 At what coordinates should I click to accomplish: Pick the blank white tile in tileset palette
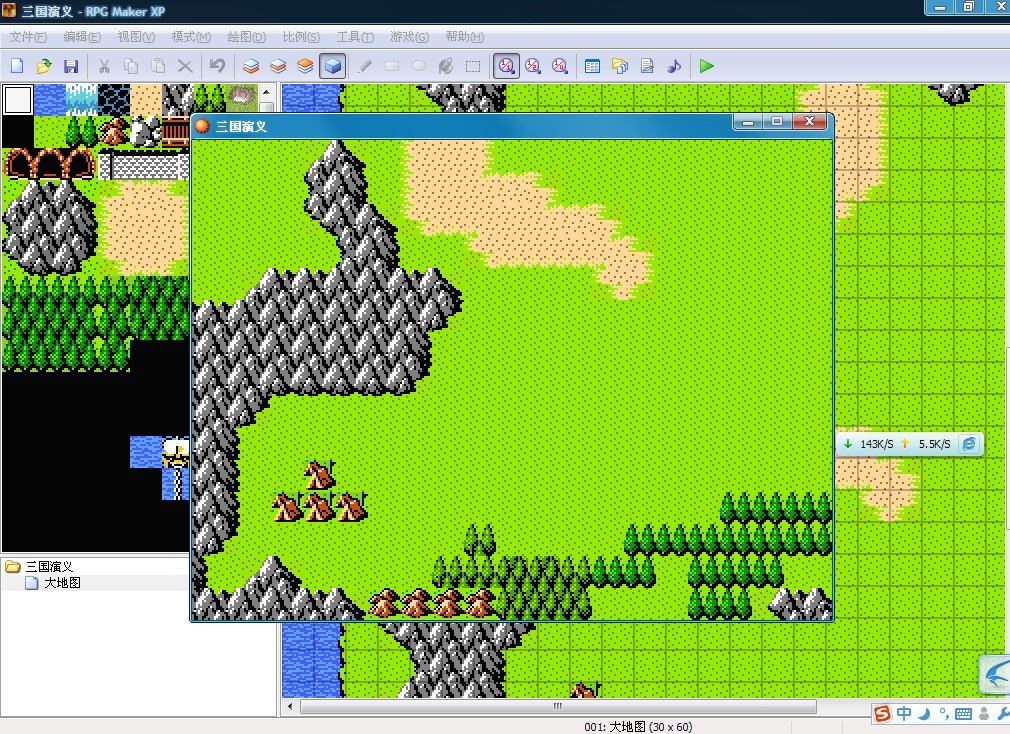pos(17,100)
